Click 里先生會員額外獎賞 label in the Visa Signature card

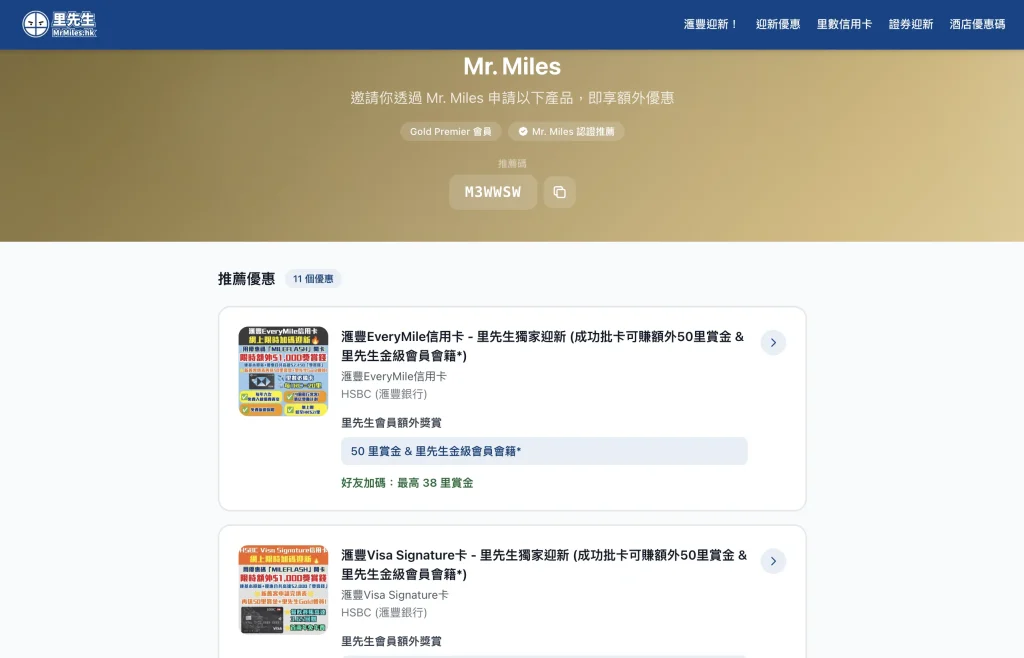coord(391,642)
